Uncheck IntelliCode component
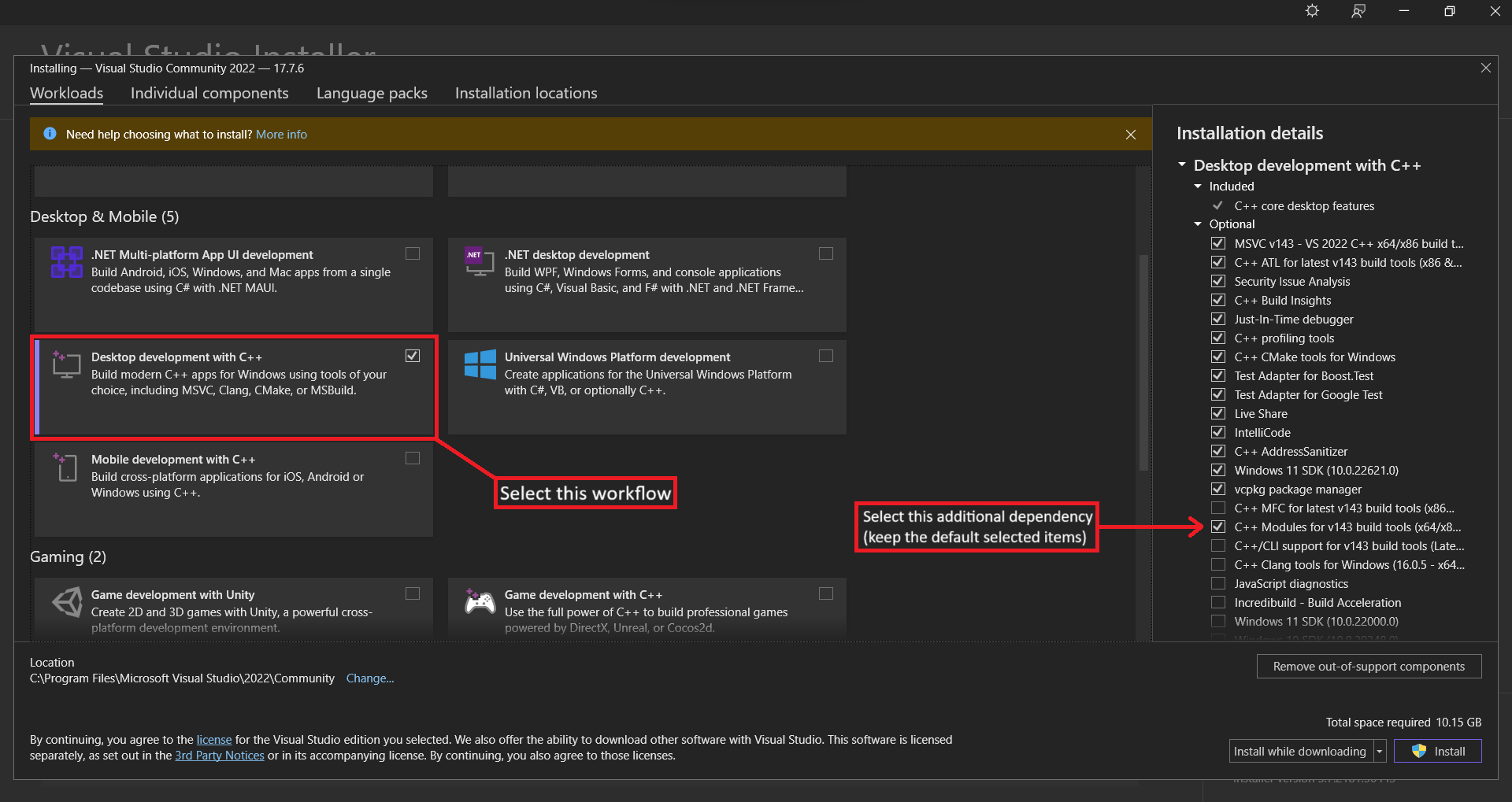Image resolution: width=1512 pixels, height=802 pixels. point(1218,432)
